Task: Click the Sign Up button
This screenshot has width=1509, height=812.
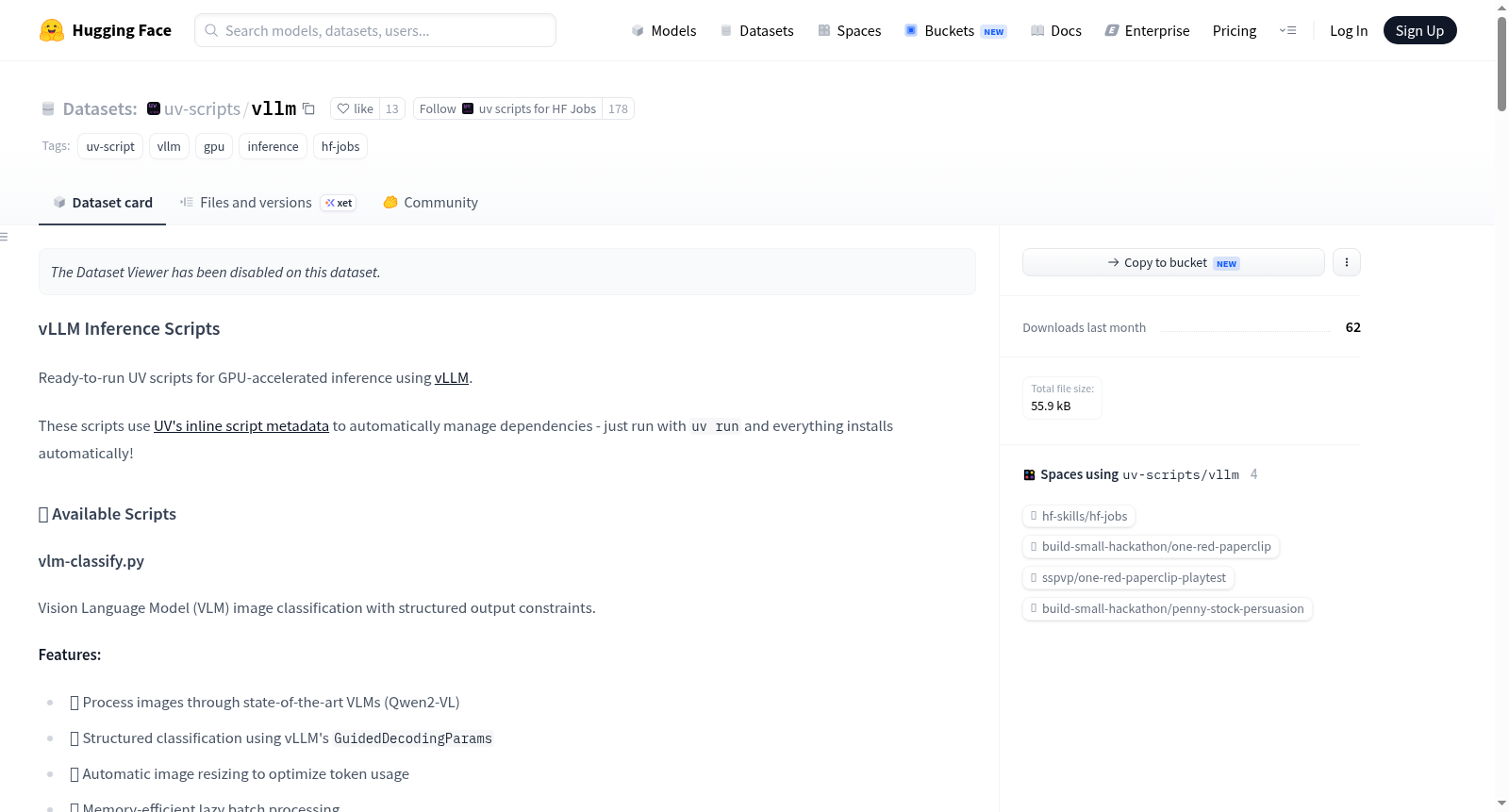Action: (x=1419, y=30)
